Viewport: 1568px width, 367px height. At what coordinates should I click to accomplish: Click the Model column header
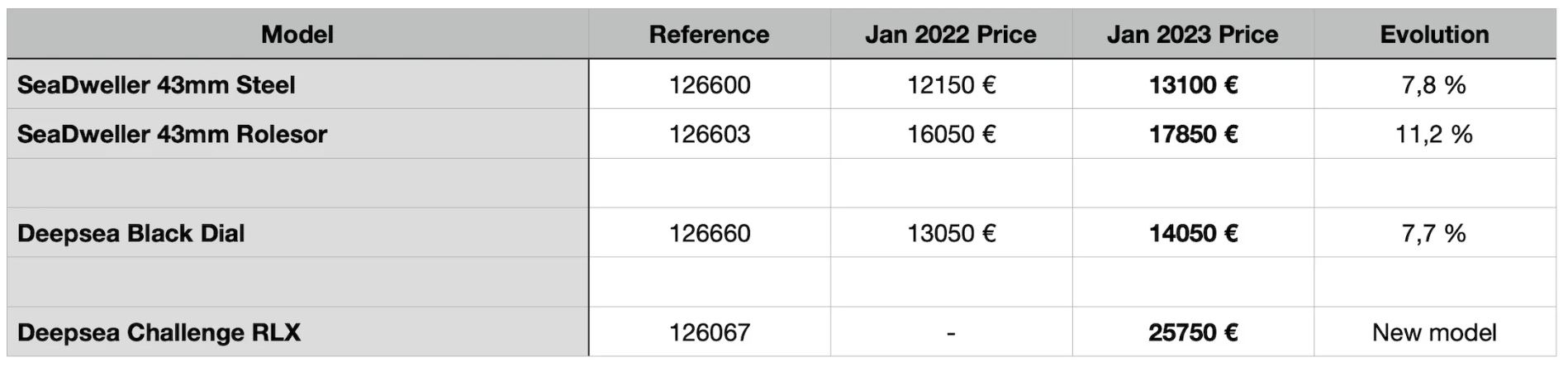(297, 35)
